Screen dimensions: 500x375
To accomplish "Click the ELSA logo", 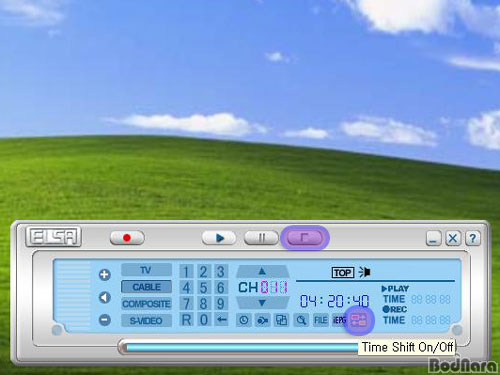I will click(x=54, y=237).
